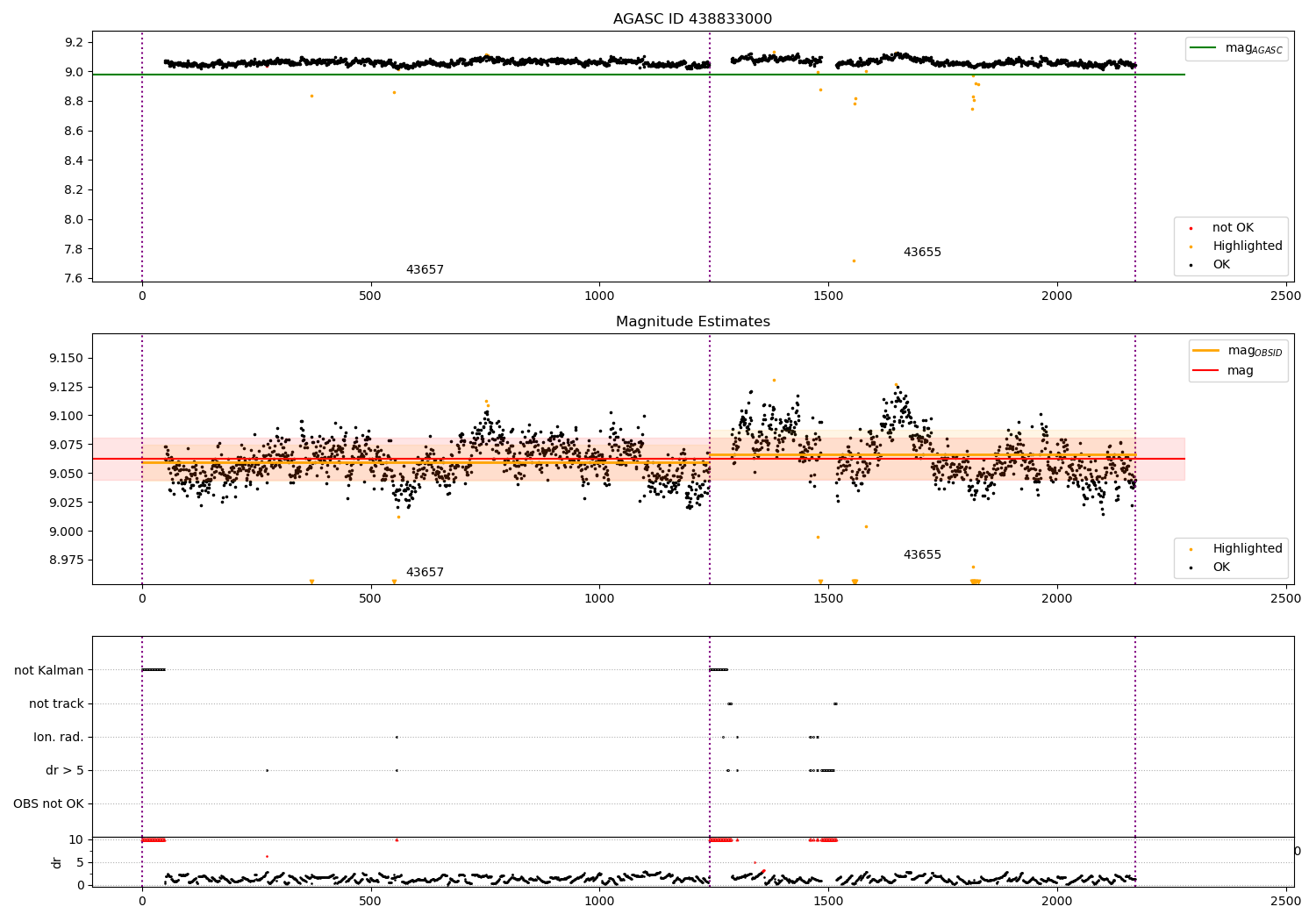Click the 1000 x-axis tick in the top plot
The image size is (1316, 921).
click(x=599, y=296)
